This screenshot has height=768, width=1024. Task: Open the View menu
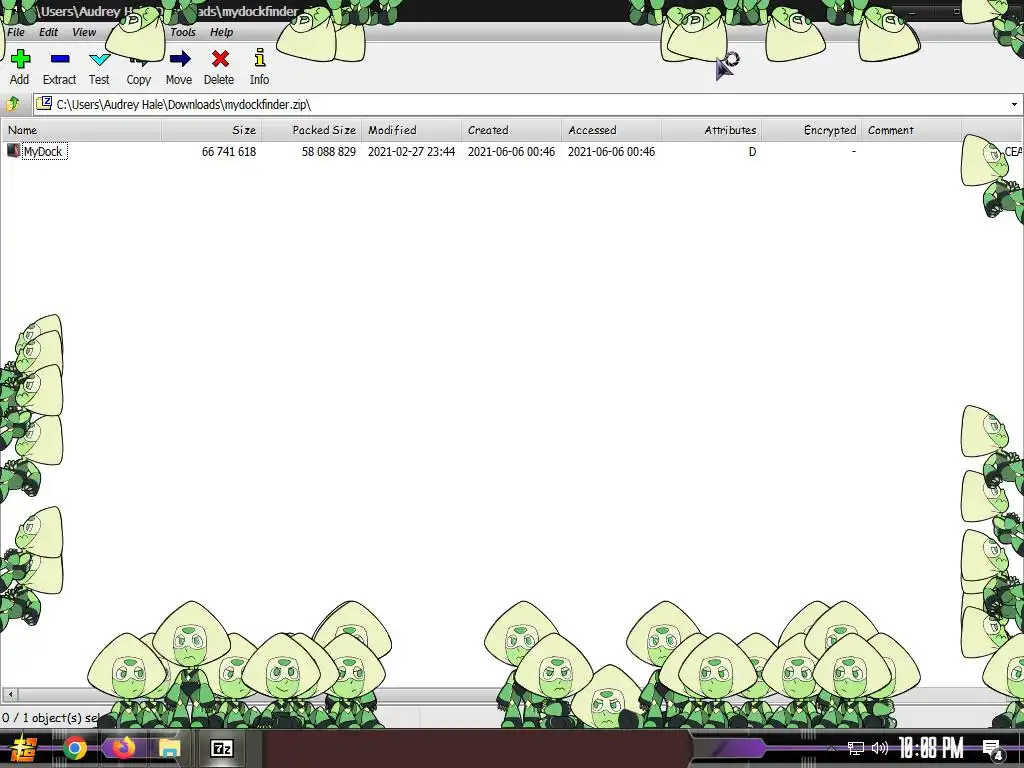[84, 32]
